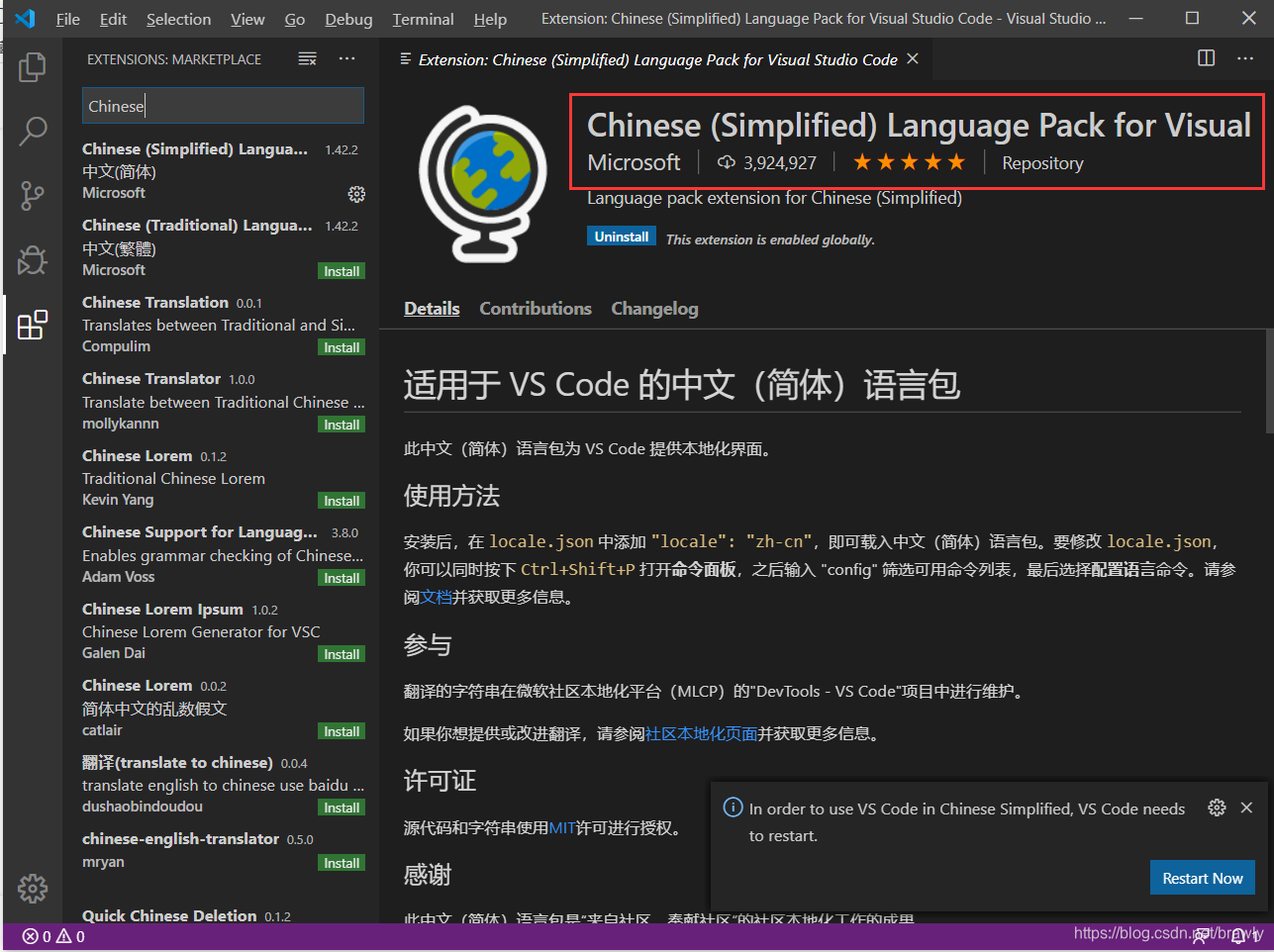Open errors and warnings in status bar
This screenshot has height=952, width=1274.
(x=53, y=936)
